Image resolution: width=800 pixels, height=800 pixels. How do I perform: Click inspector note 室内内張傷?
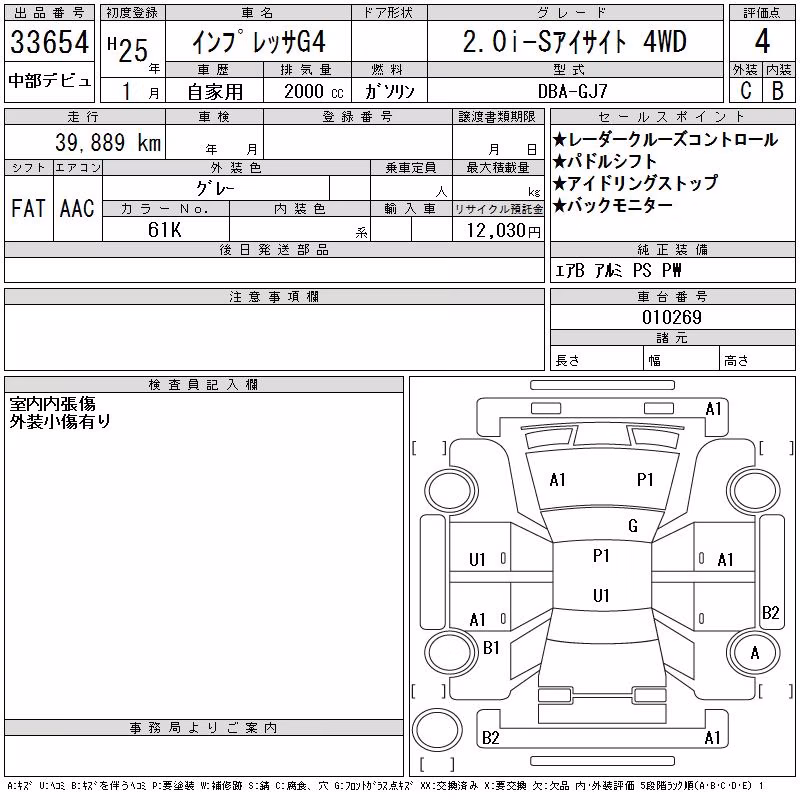point(53,404)
